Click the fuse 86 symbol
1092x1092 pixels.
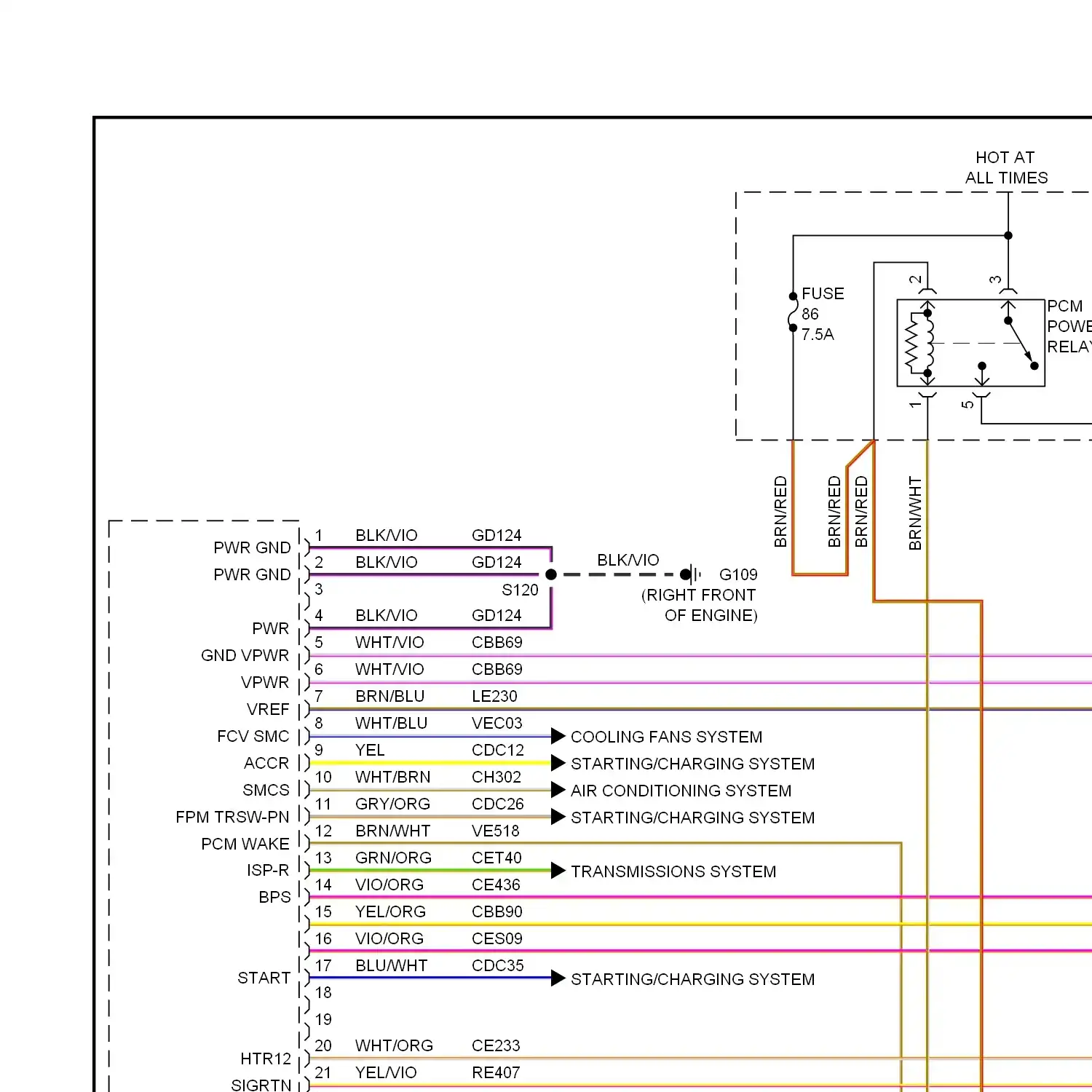[793, 312]
